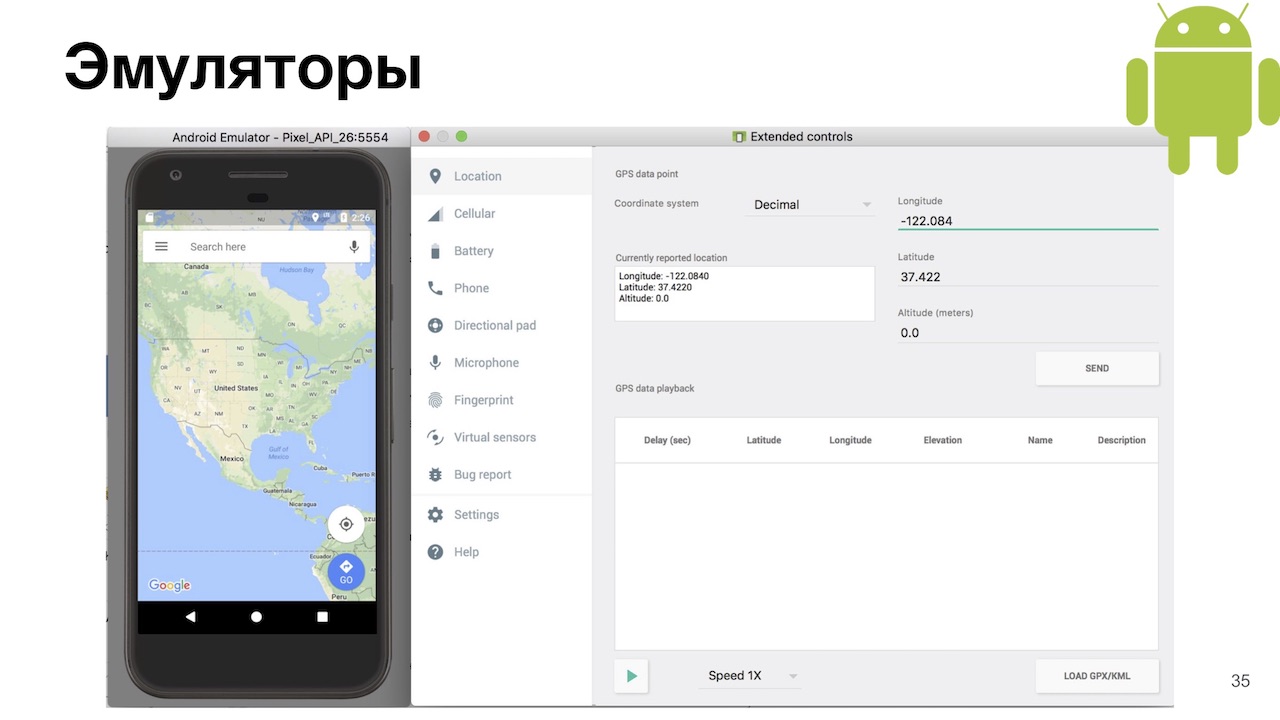This screenshot has height=720, width=1280.
Task: Click the Virtual sensors icon
Action: [435, 437]
